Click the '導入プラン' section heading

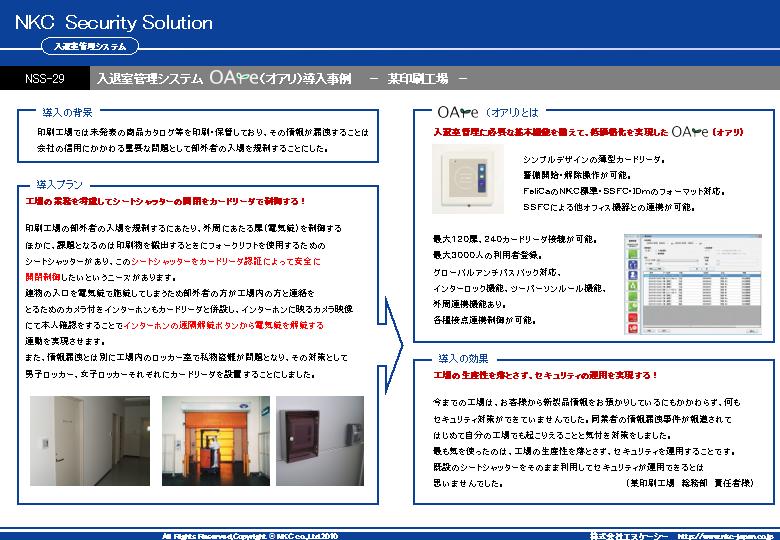(x=59, y=184)
